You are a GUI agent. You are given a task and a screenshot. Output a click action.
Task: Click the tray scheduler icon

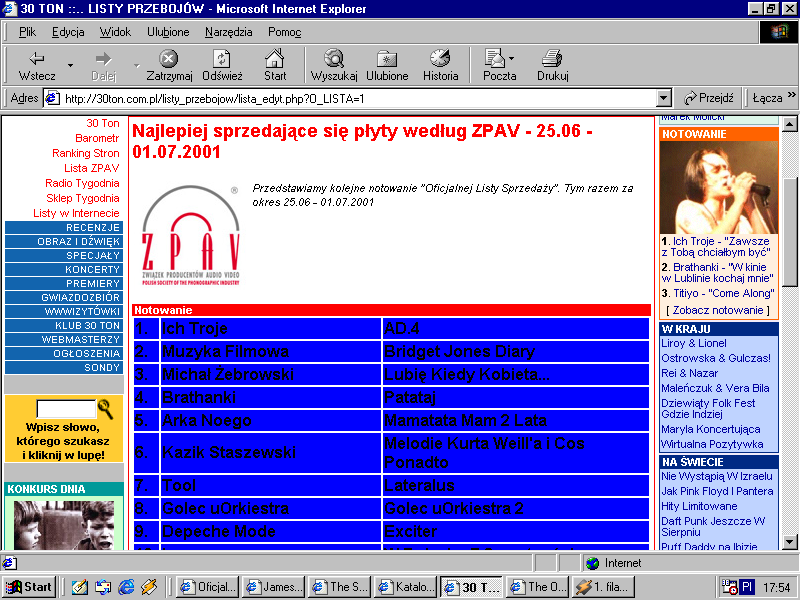(729, 587)
